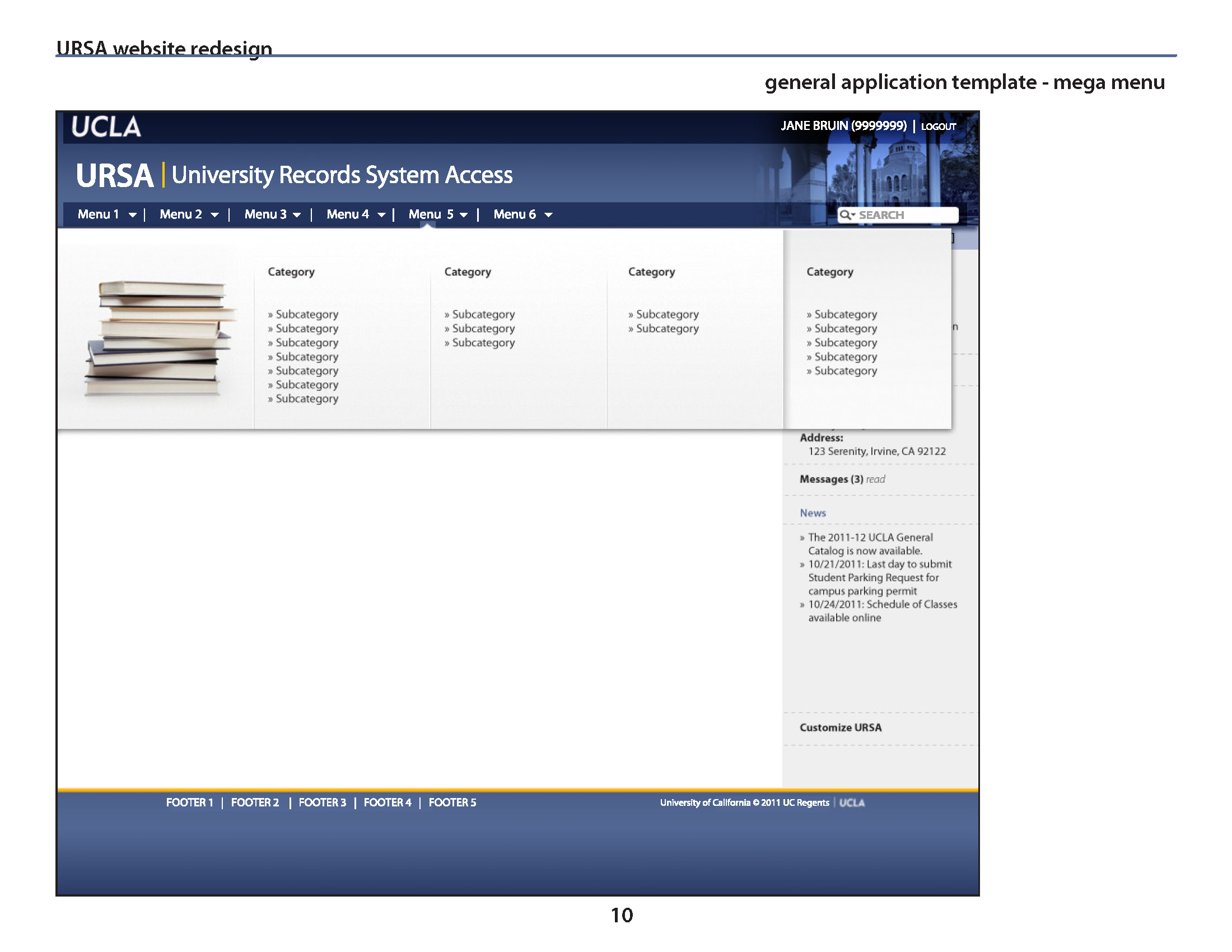Click the FOOTER 4 link
The height and width of the screenshot is (952, 1232).
click(x=388, y=802)
